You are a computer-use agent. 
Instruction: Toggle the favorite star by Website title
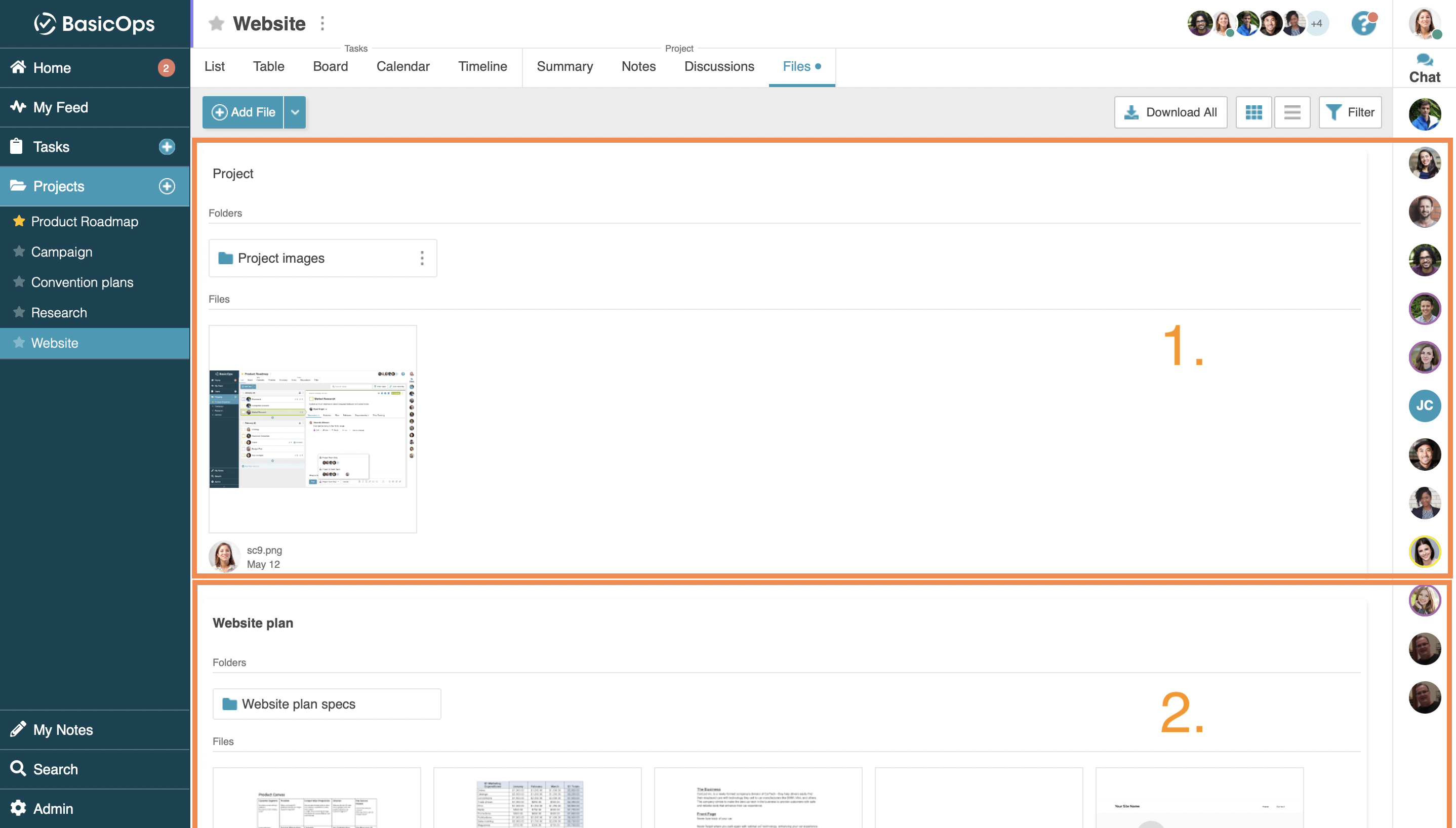point(216,23)
